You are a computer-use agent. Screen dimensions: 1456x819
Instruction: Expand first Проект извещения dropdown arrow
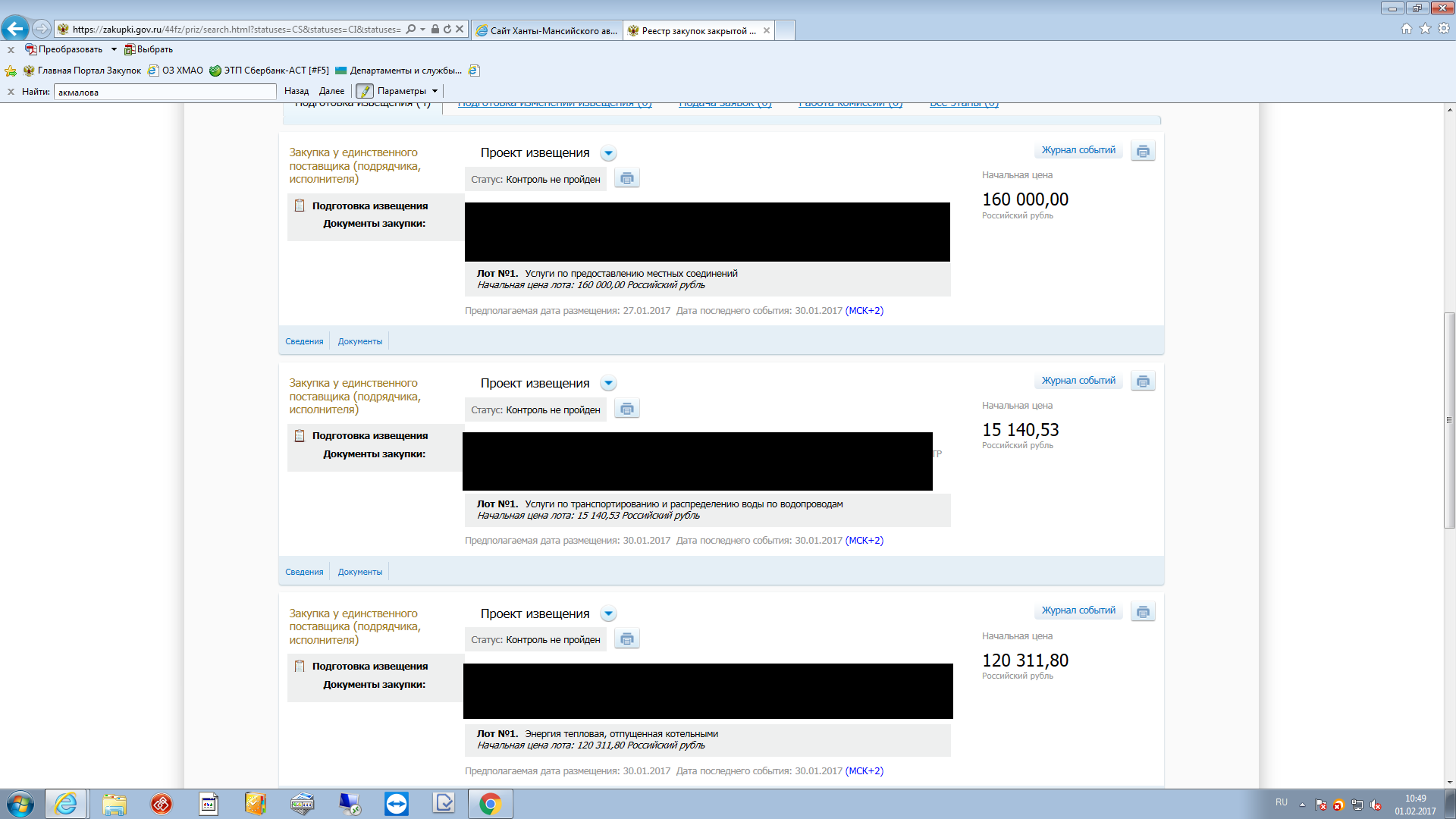pyautogui.click(x=608, y=153)
